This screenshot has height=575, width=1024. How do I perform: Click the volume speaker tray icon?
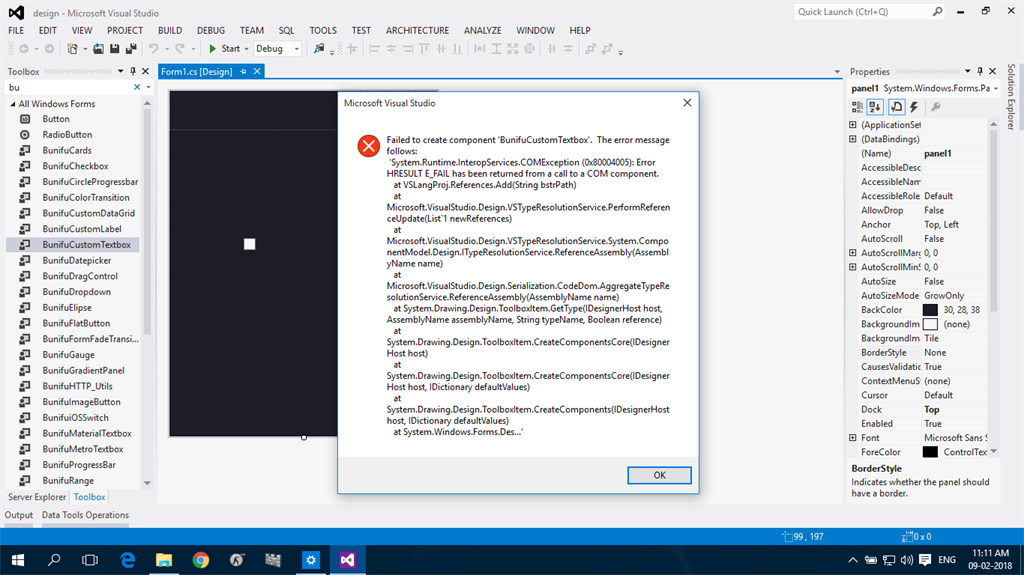pyautogui.click(x=907, y=560)
